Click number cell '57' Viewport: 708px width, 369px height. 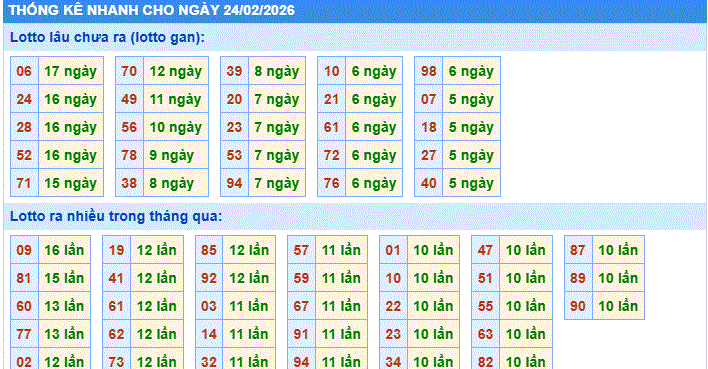coord(301,250)
